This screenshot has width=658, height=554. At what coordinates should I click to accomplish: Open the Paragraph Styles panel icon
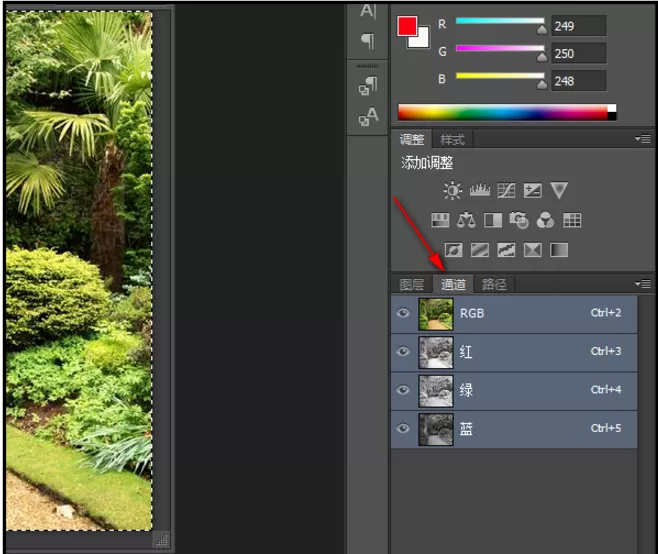[x=368, y=86]
